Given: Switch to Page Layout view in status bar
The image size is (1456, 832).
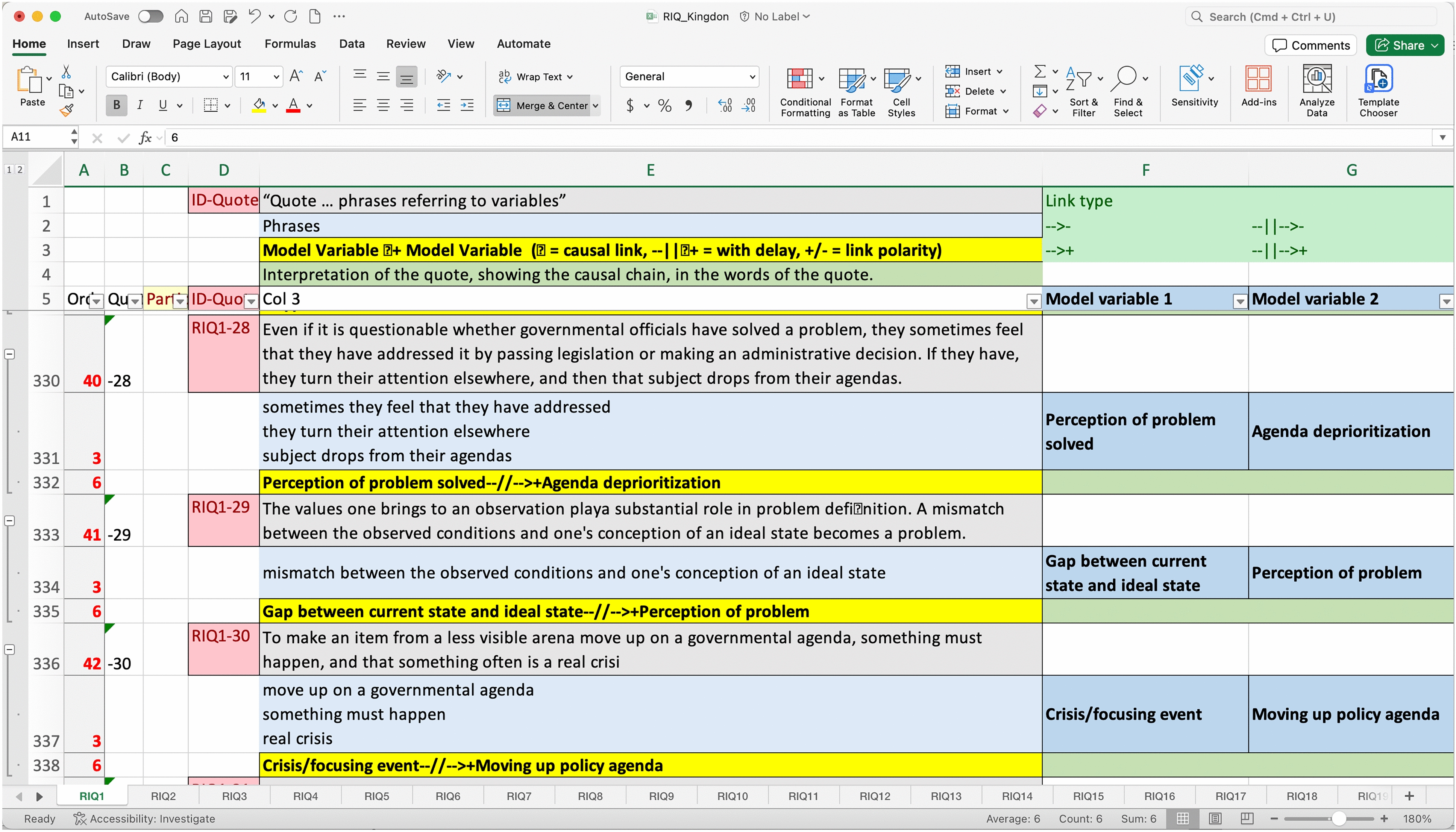Looking at the screenshot, I should [x=1215, y=818].
